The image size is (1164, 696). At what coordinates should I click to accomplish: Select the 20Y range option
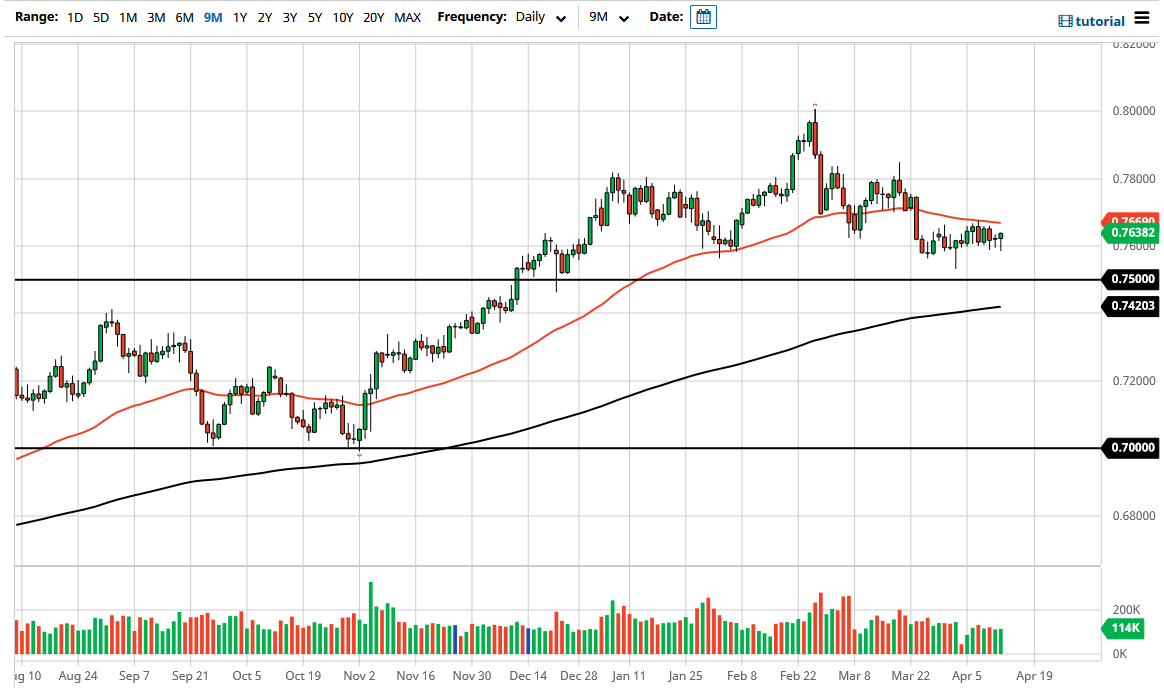[x=374, y=17]
